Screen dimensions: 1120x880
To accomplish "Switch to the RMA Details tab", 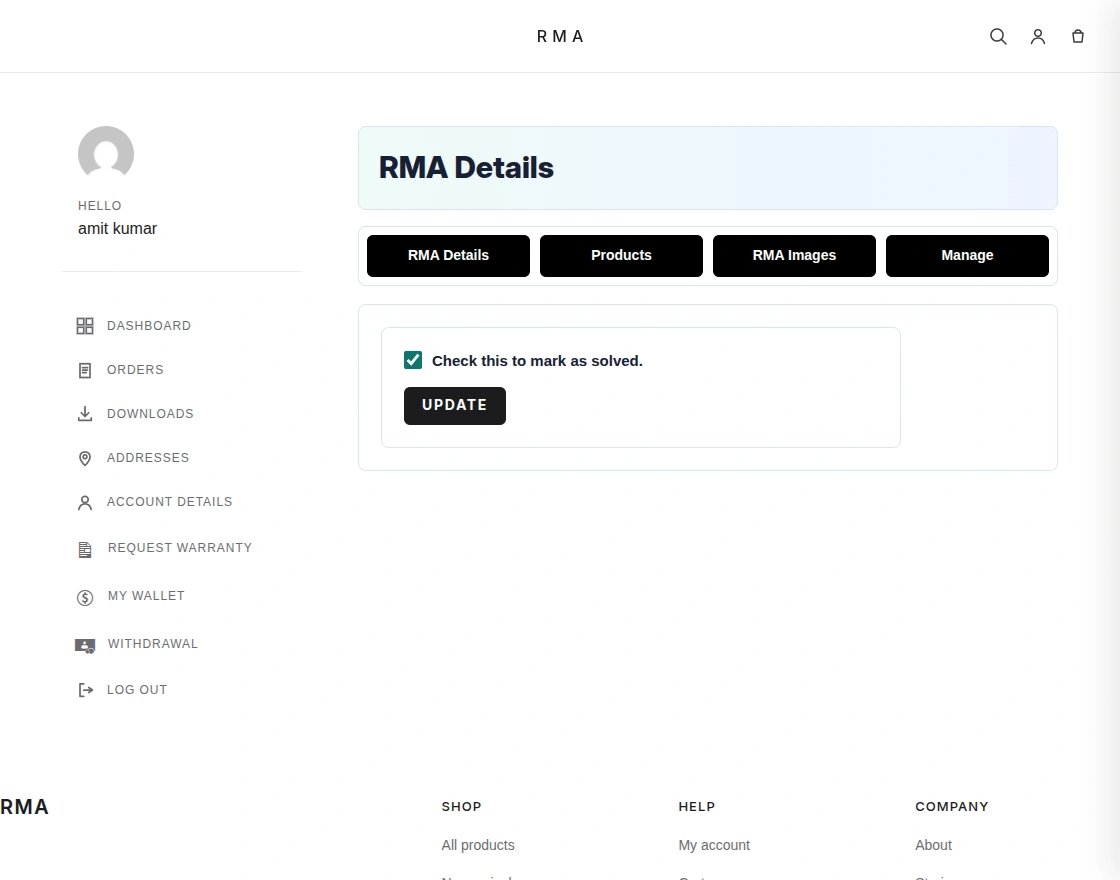I will [x=449, y=256].
